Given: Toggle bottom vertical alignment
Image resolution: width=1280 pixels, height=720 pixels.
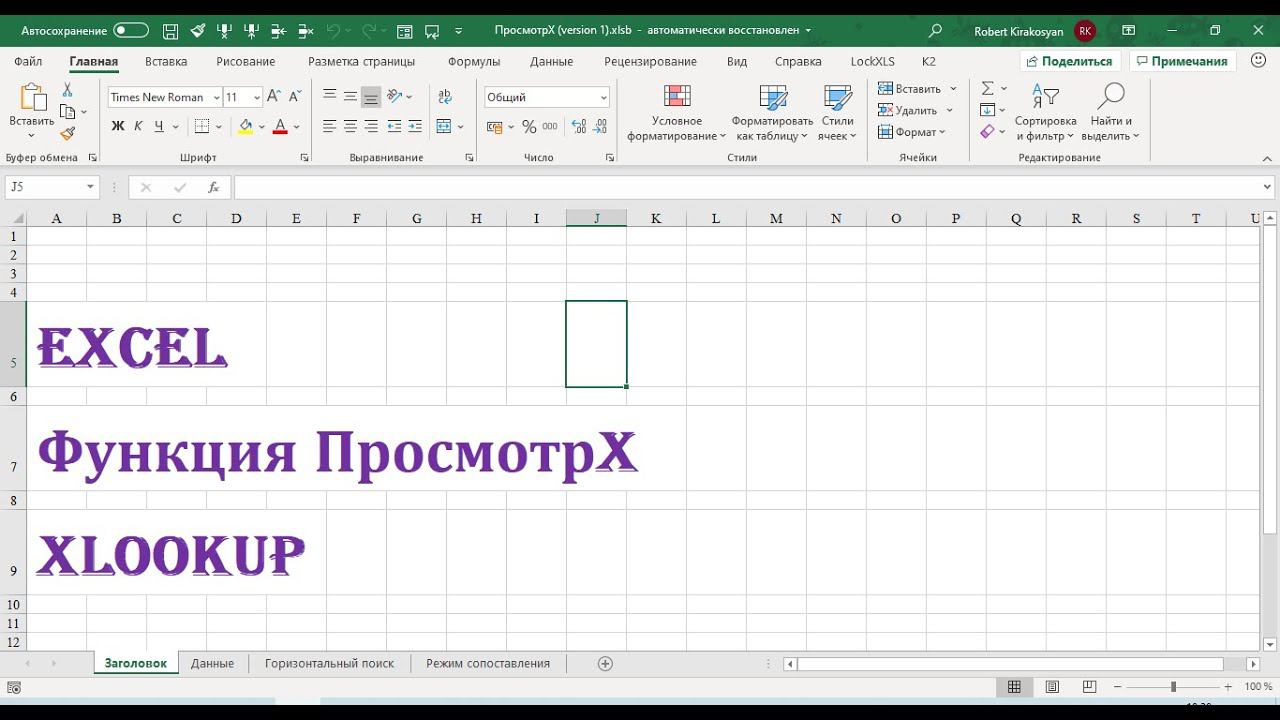Looking at the screenshot, I should [x=371, y=96].
